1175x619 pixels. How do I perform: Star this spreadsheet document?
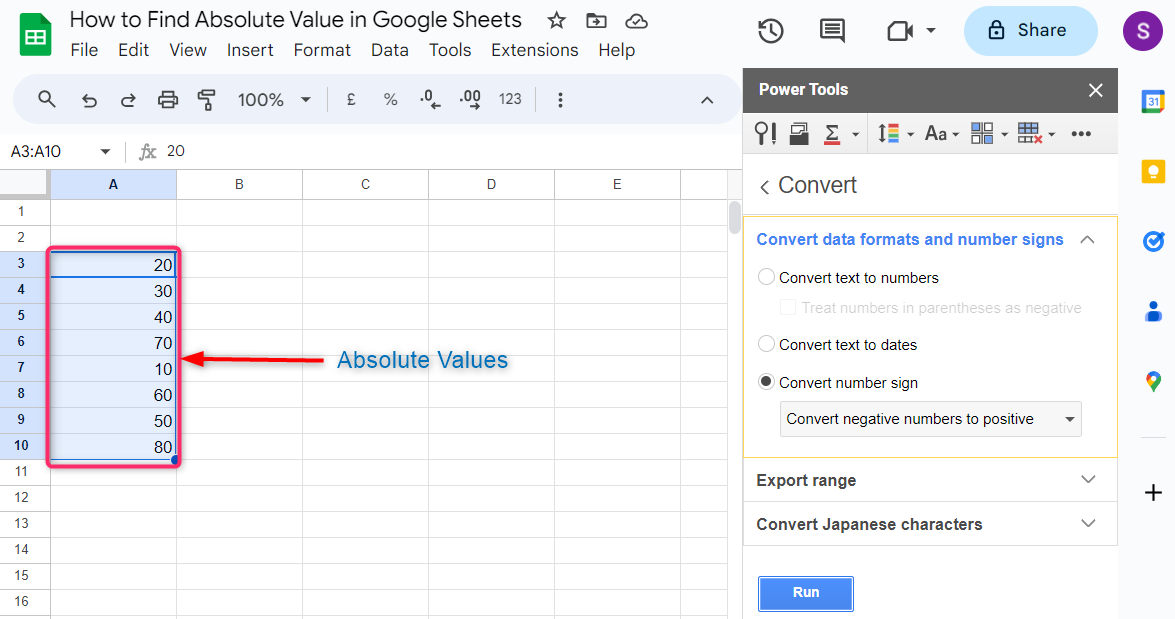click(x=557, y=21)
